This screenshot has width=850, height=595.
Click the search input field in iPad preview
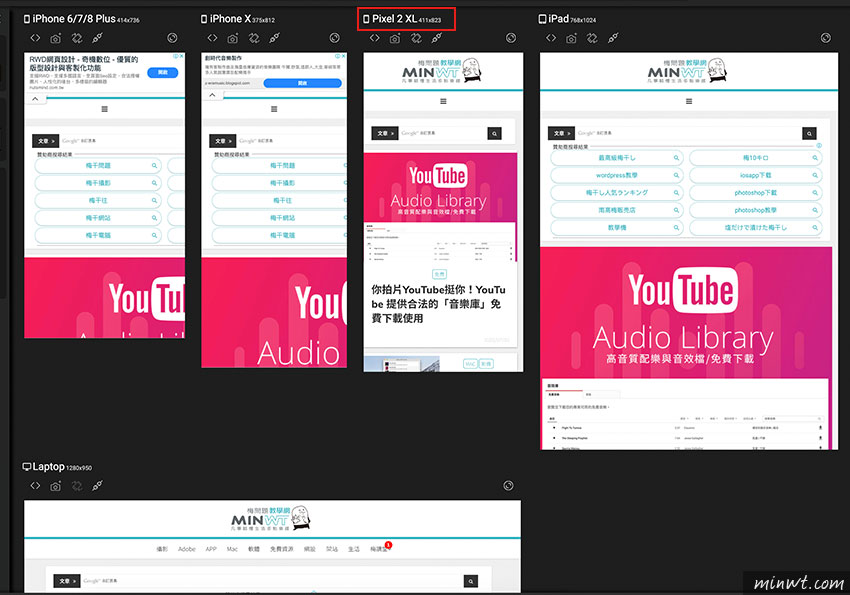689,133
